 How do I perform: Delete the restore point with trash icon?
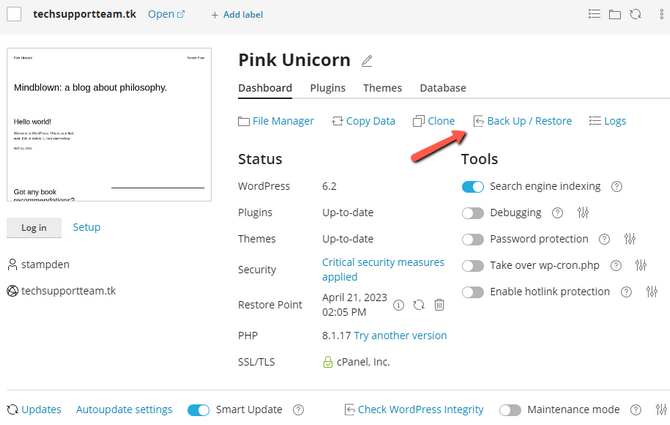(x=438, y=305)
